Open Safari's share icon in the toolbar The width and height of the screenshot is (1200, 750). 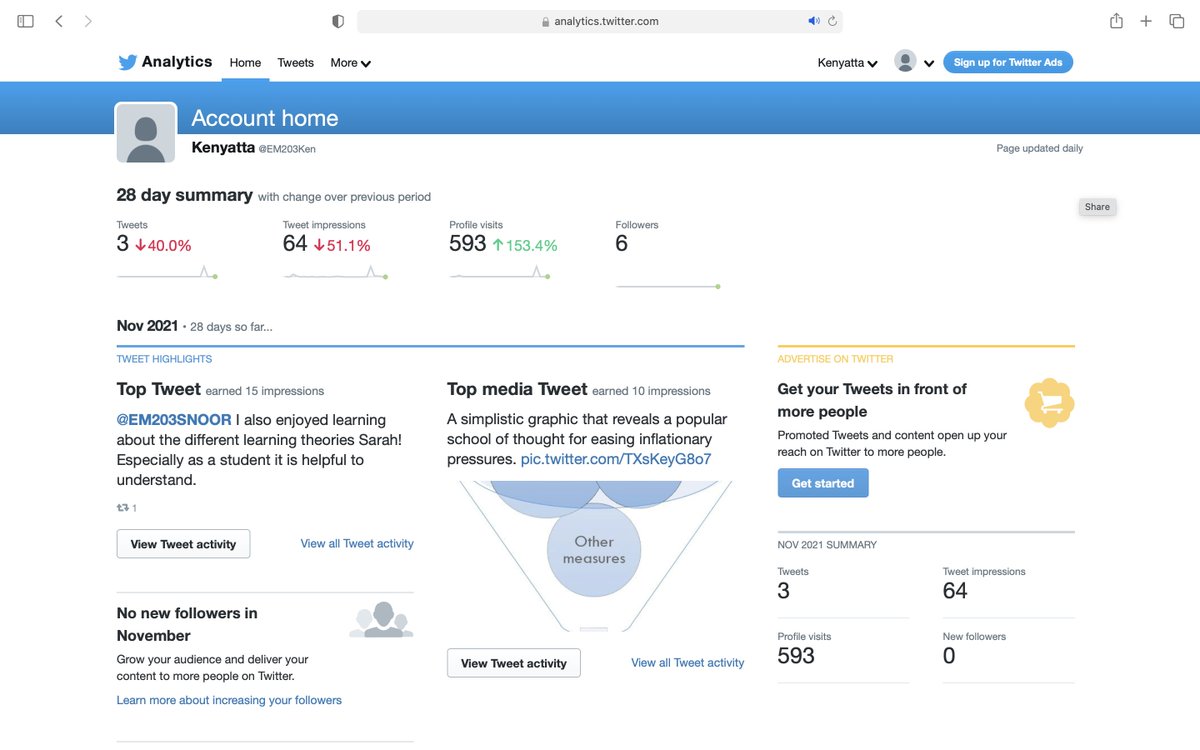tap(1116, 21)
